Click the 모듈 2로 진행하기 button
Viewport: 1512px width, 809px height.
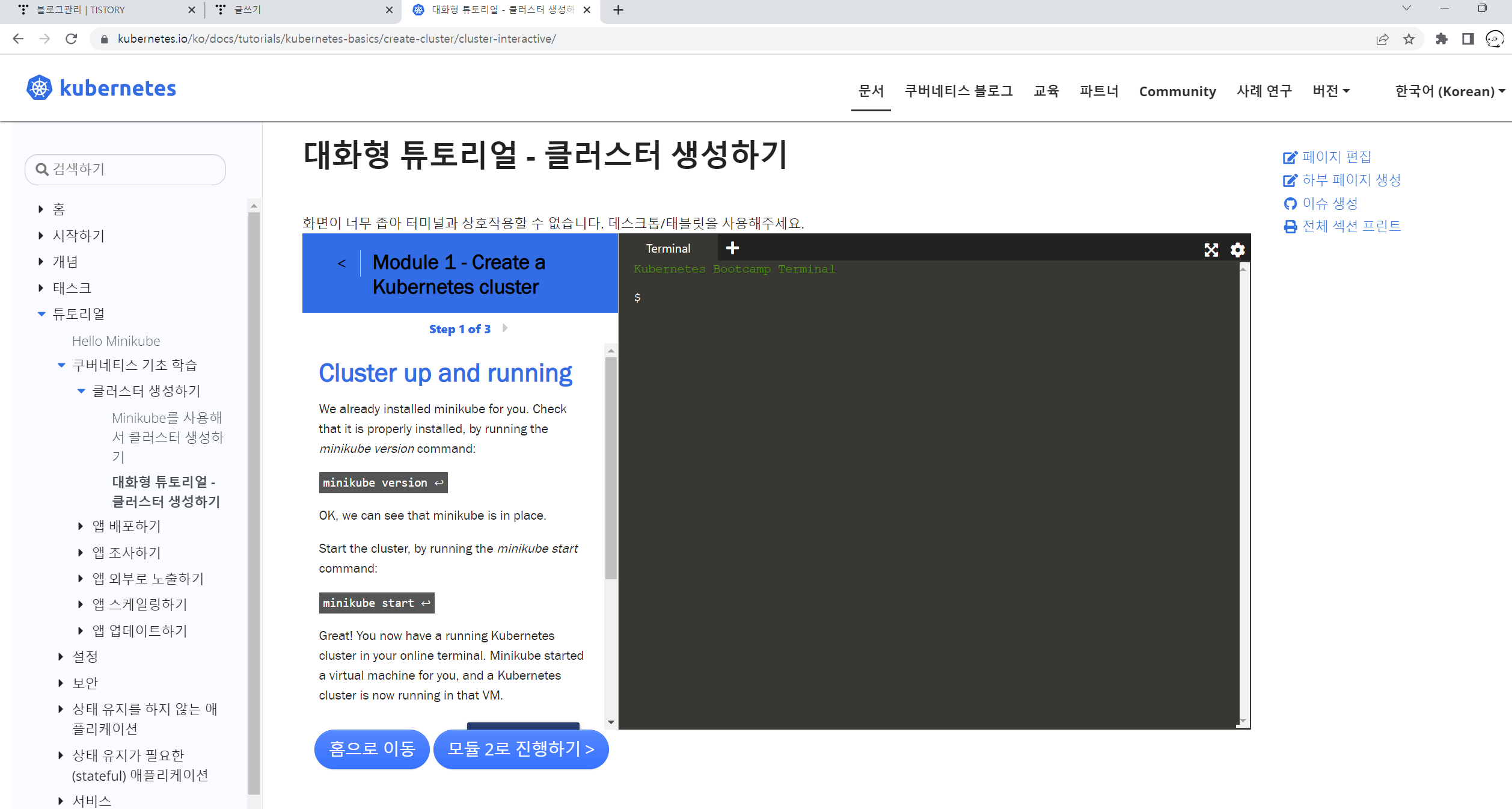tap(521, 749)
